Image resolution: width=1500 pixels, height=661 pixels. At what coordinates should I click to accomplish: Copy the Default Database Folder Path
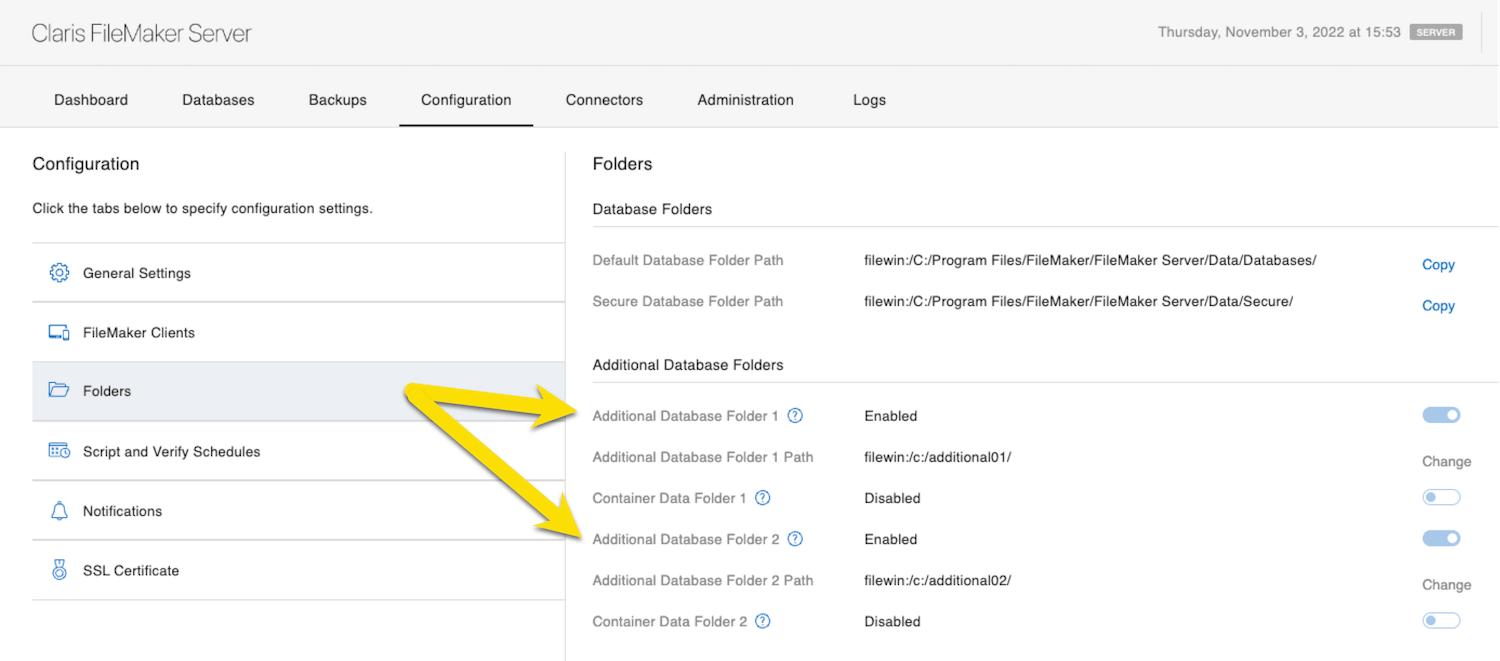[x=1438, y=265]
